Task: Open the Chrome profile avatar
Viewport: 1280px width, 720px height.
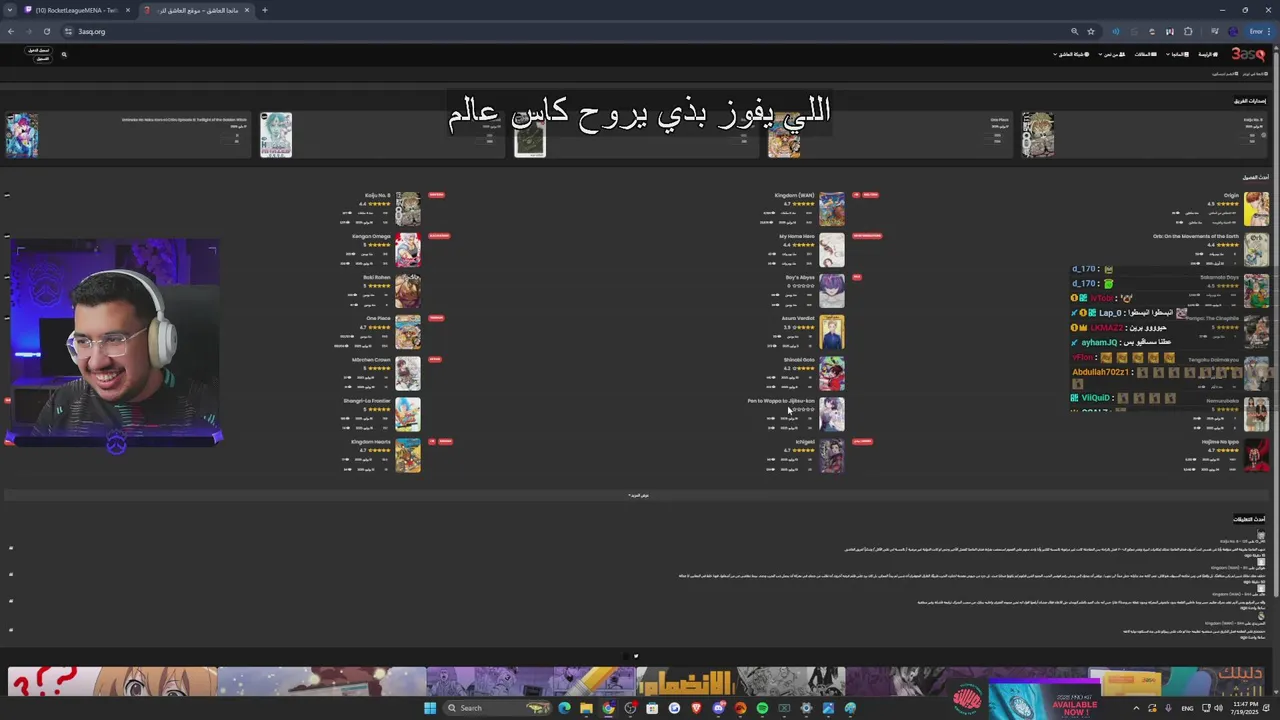Action: tap(1233, 31)
